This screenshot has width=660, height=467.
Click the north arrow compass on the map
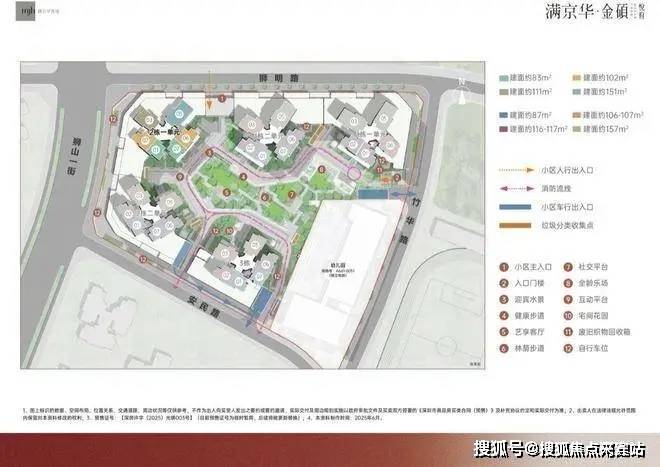coord(462,91)
